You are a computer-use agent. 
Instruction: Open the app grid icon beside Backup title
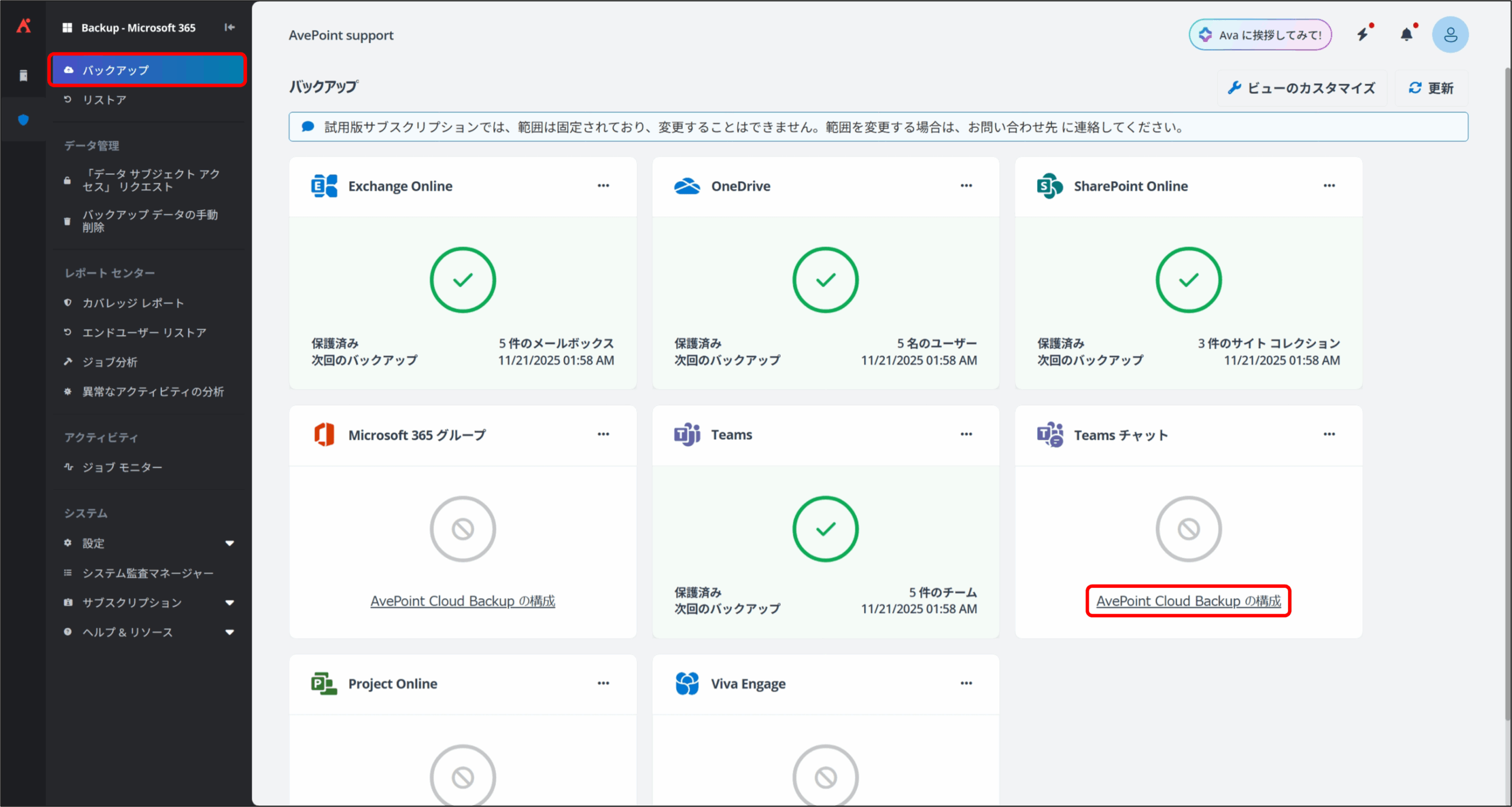pos(67,28)
